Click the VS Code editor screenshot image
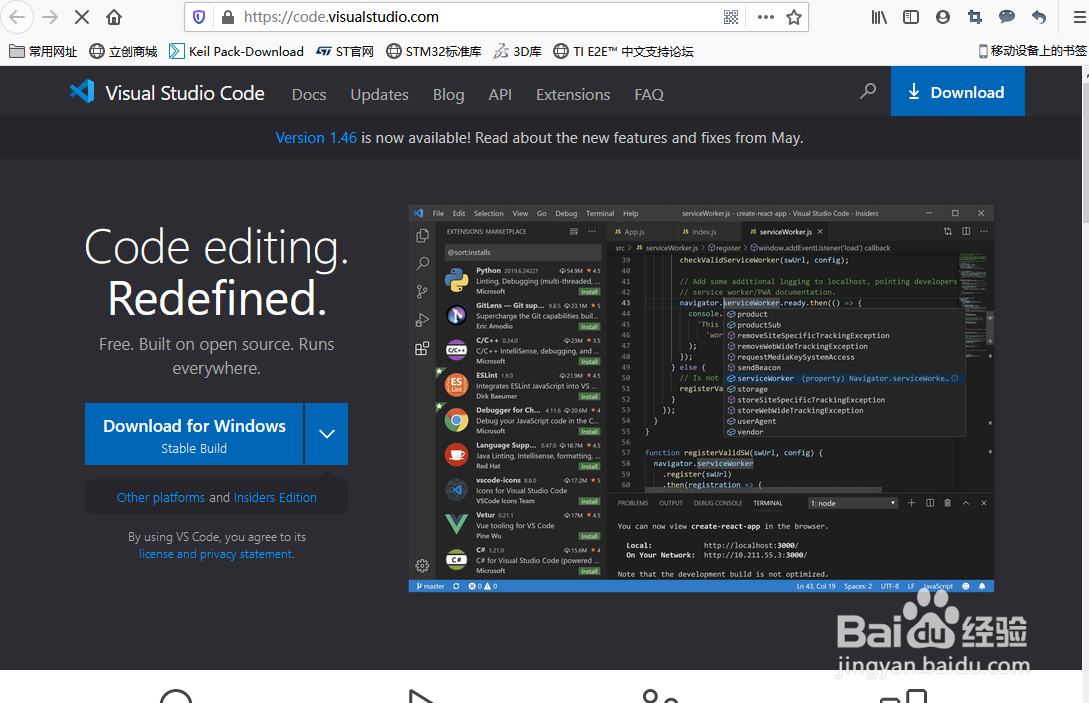1089x703 pixels. pyautogui.click(x=701, y=398)
